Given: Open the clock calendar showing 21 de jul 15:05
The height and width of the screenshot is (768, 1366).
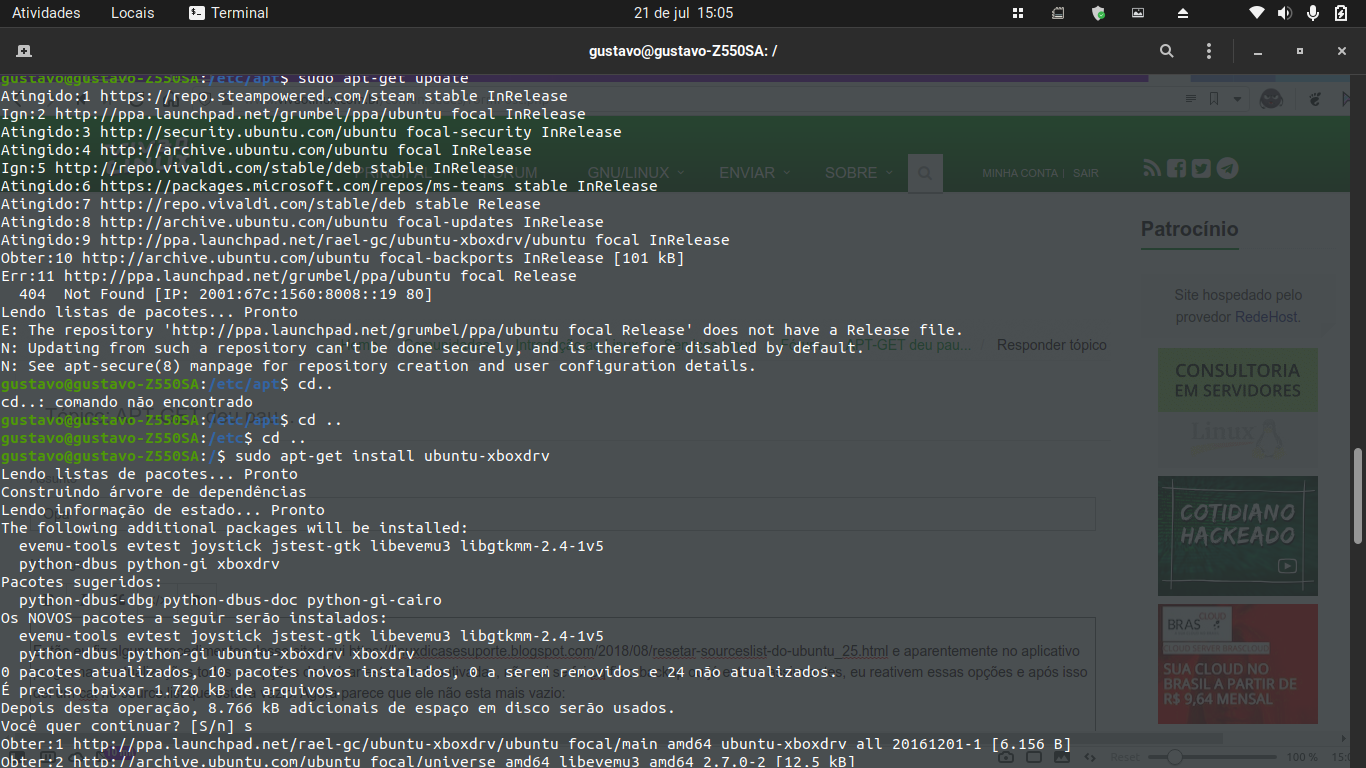Looking at the screenshot, I should (x=683, y=13).
